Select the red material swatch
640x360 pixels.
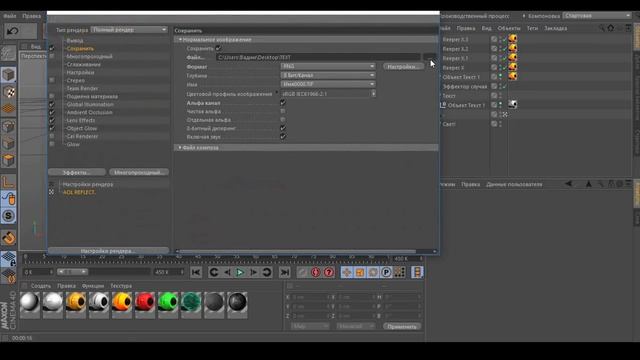point(144,303)
